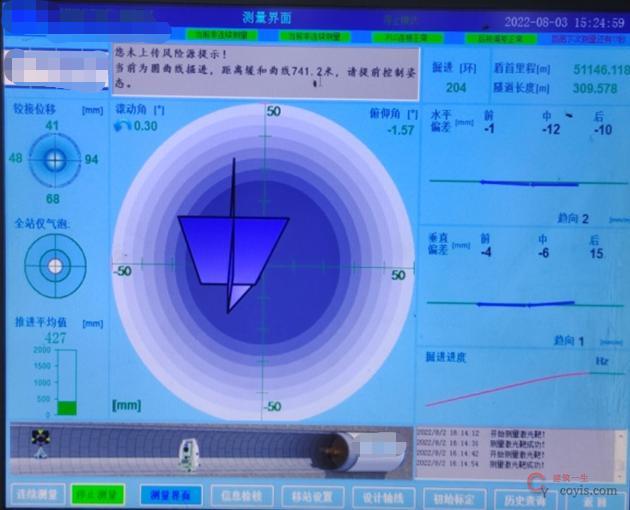630x510 pixels.
Task: Click horizontal deviation 前 value -1
Action: [x=489, y=129]
